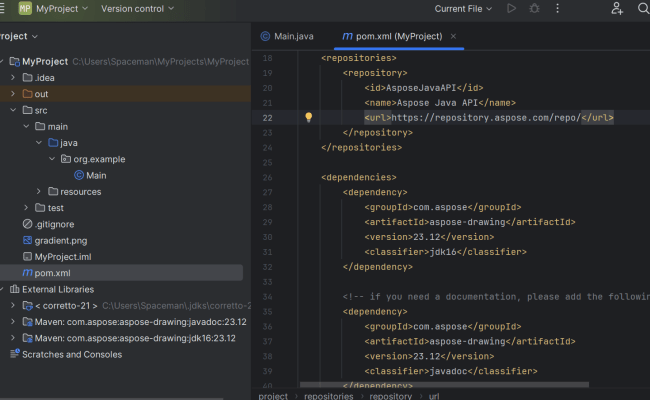Click the javadoc classifier line

(x=451, y=371)
